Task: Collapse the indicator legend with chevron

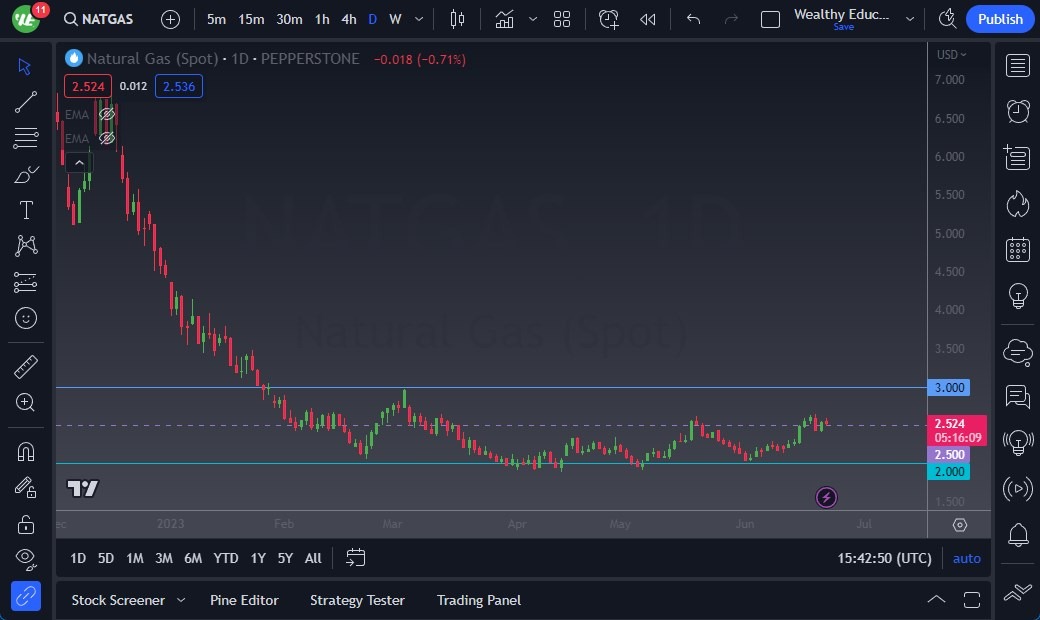Action: click(x=79, y=162)
